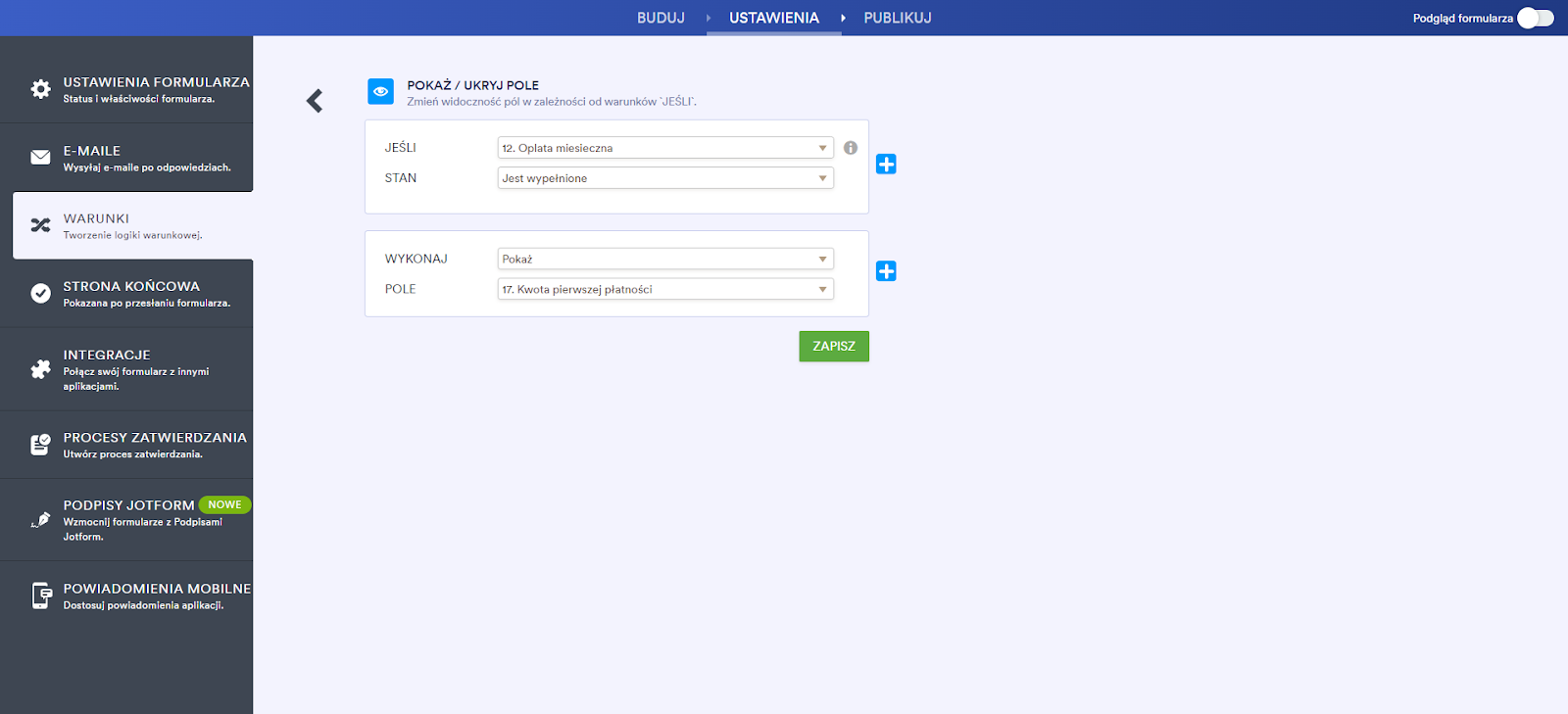
Task: Open the Stan dropdown 'Jest wypełnione'
Action: (665, 178)
